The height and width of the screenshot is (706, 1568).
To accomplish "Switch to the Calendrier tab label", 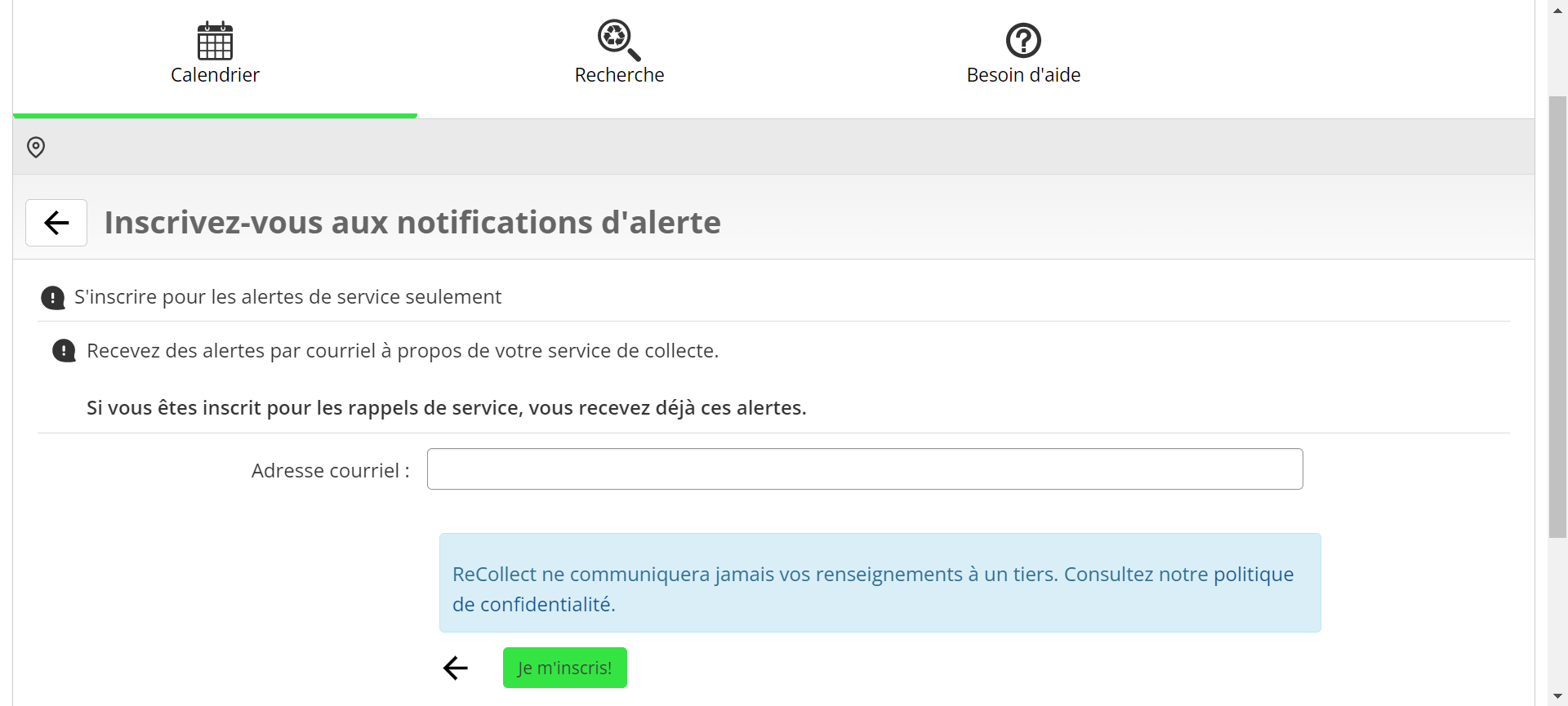I will [x=215, y=75].
